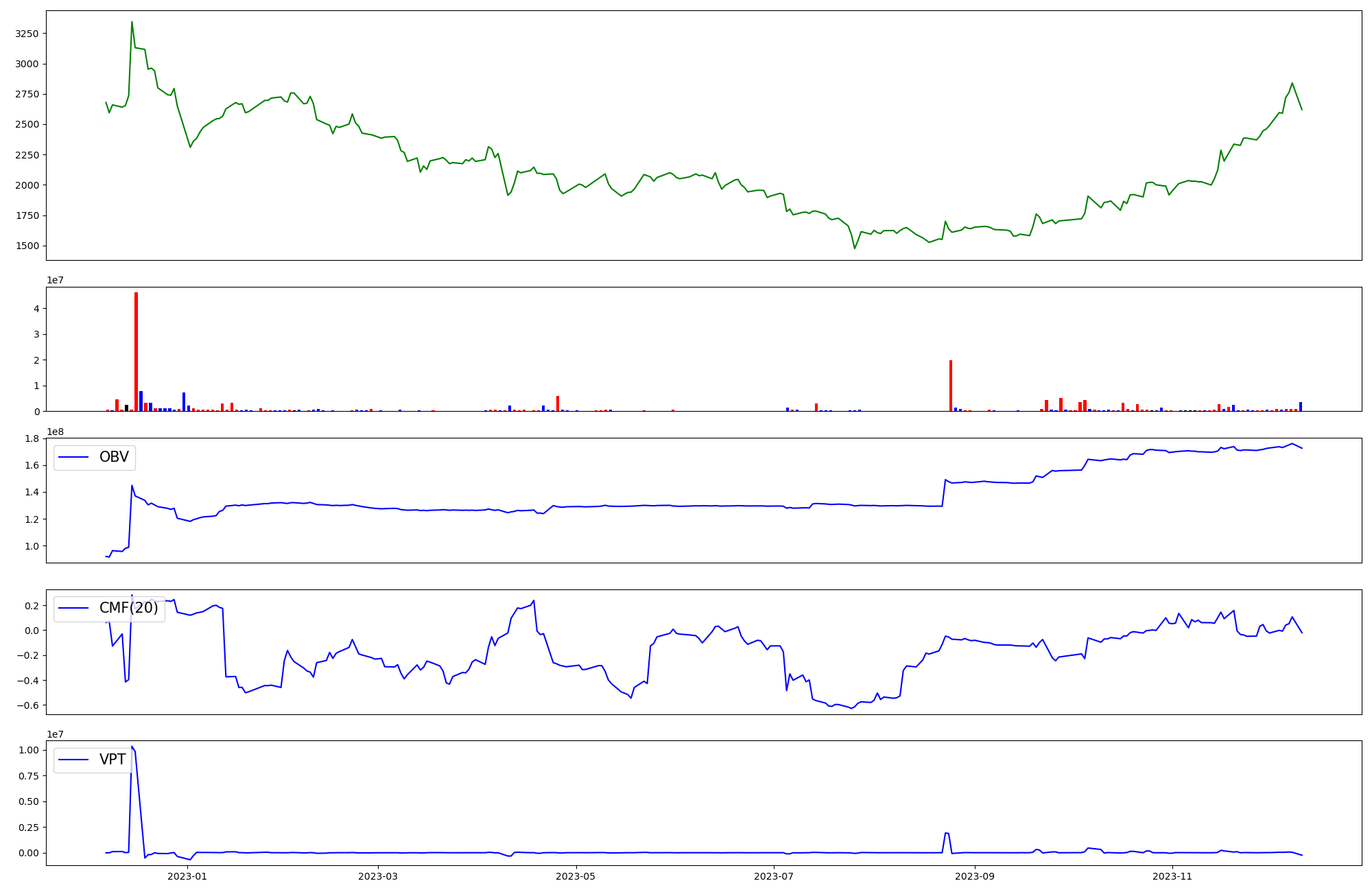
Task: Click the 1e7 exponent label above the volume chart
Action: click(56, 280)
